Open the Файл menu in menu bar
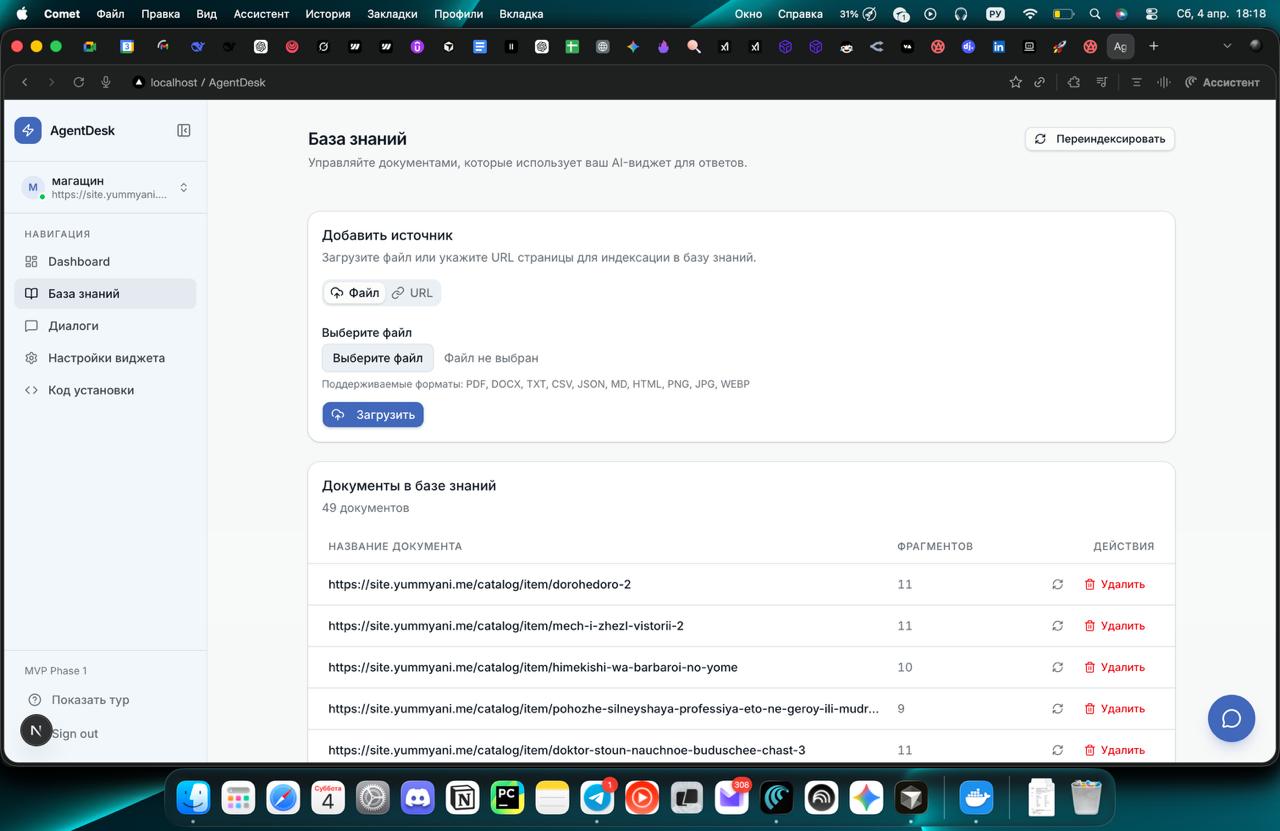Screen dimensions: 1280x831 pyautogui.click(x=110, y=14)
